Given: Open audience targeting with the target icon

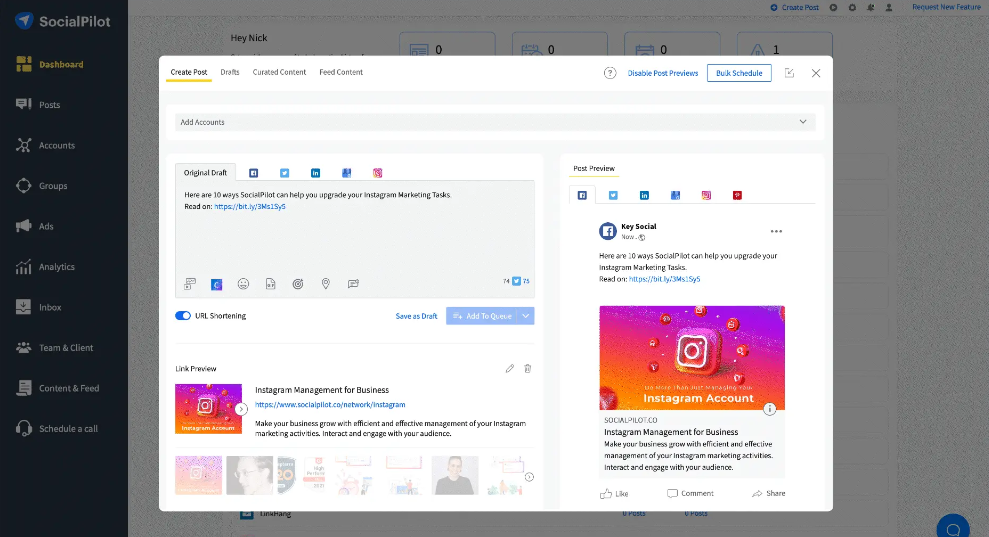Looking at the screenshot, I should 298,284.
